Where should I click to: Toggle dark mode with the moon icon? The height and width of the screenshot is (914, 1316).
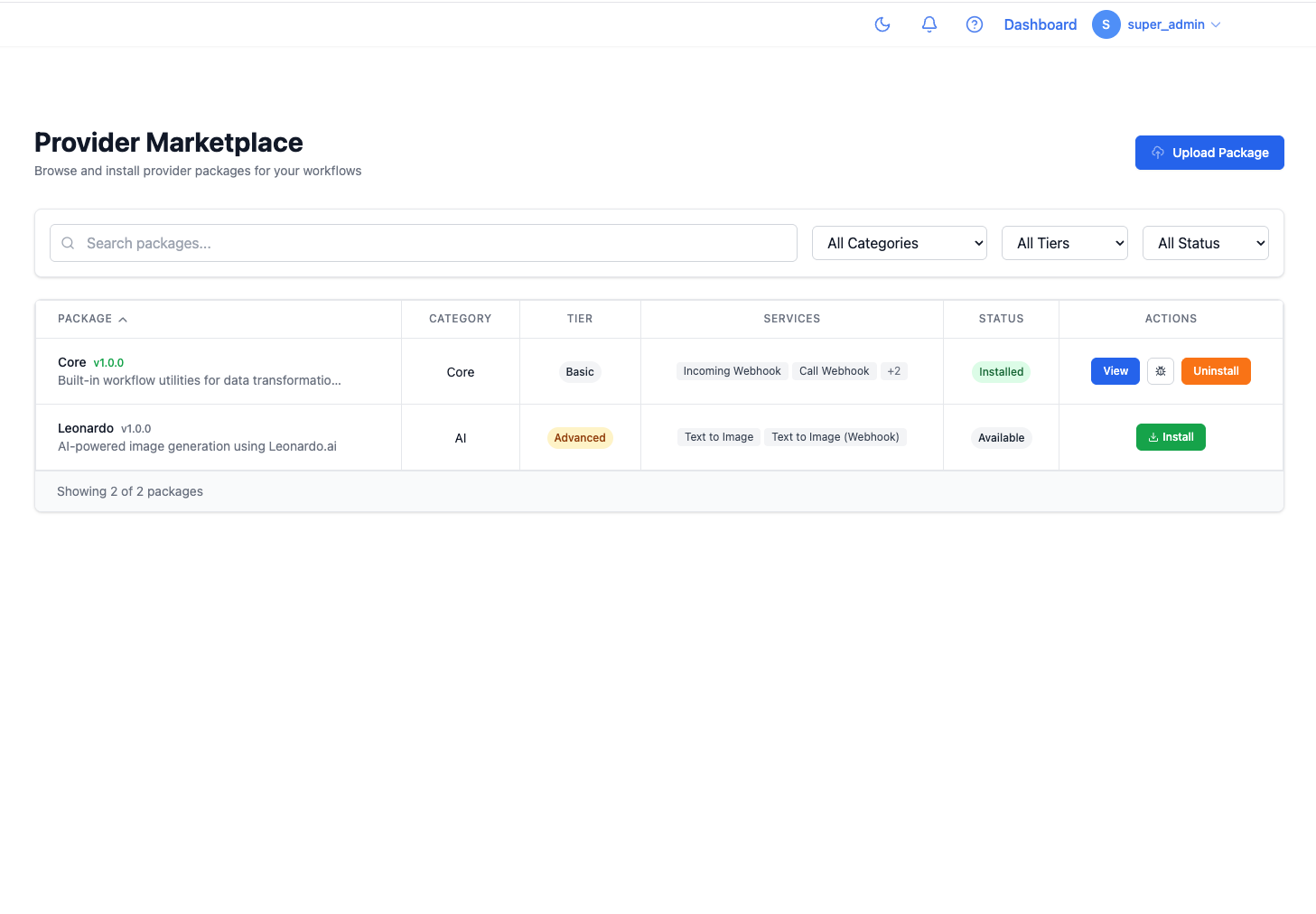tap(882, 24)
